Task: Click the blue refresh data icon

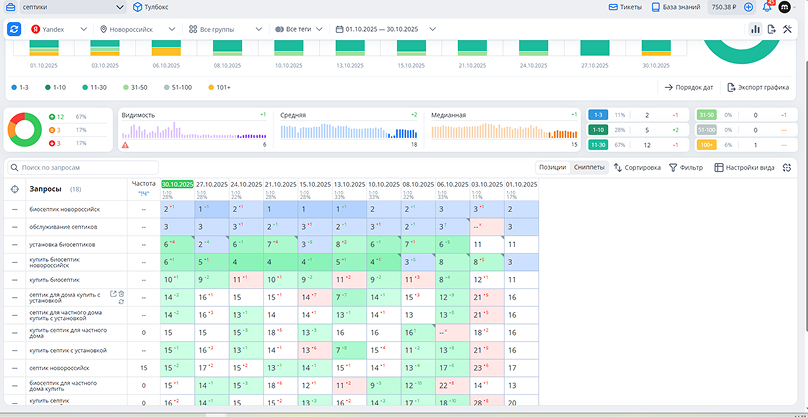Action: point(14,29)
